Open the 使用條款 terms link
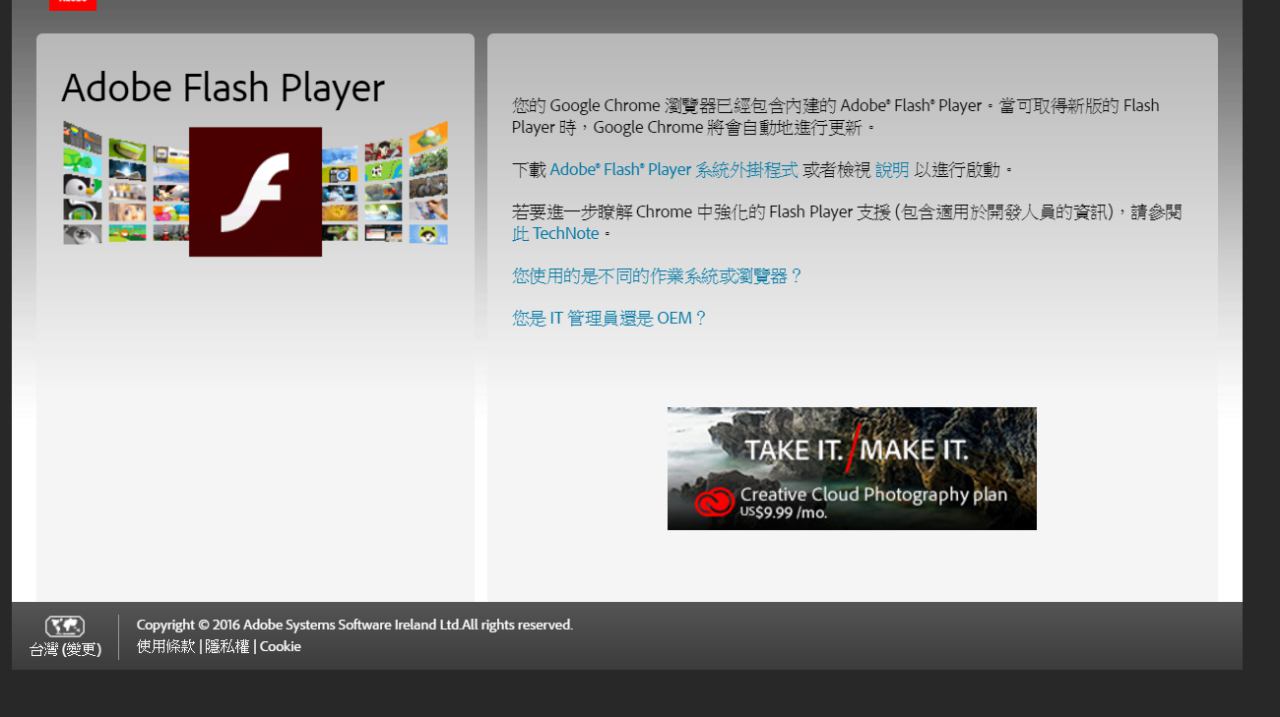This screenshot has height=717, width=1280. point(166,646)
